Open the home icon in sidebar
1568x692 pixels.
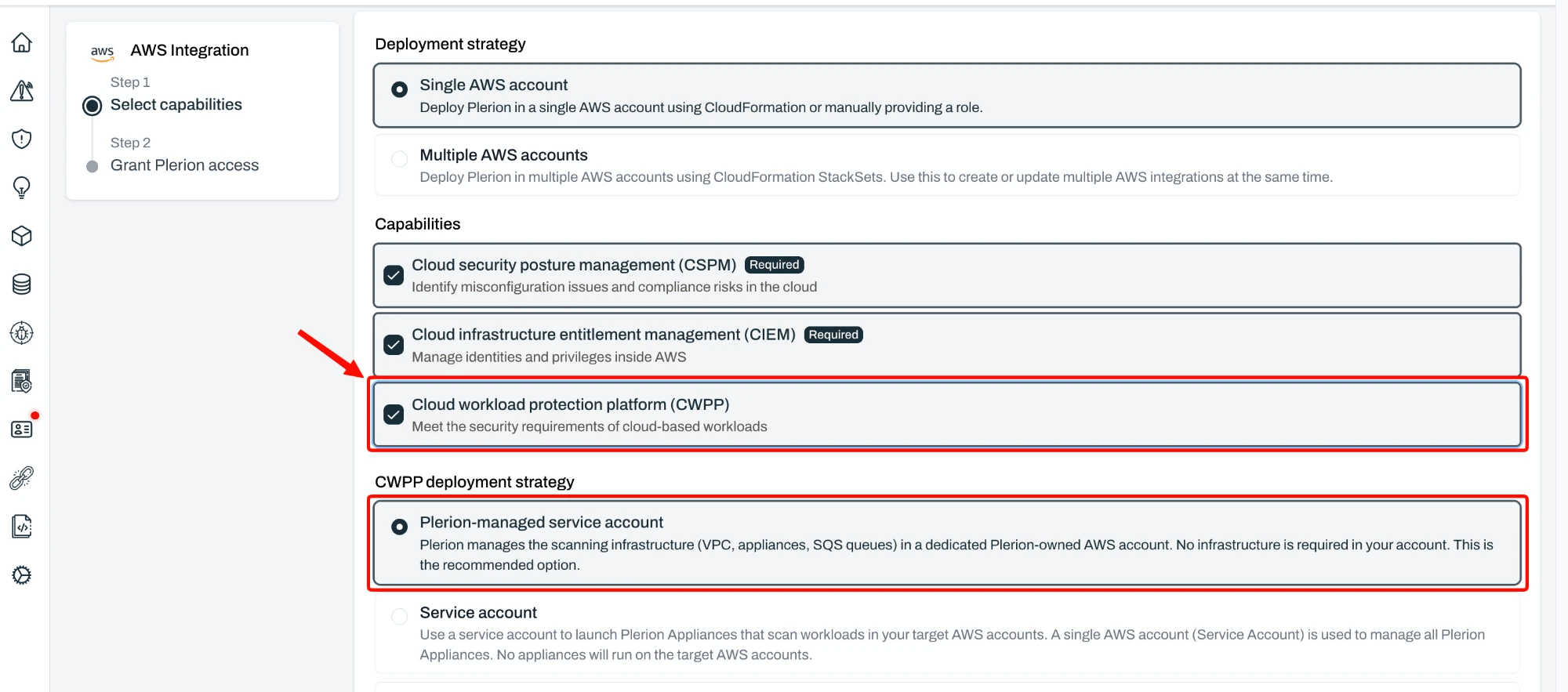[x=22, y=42]
